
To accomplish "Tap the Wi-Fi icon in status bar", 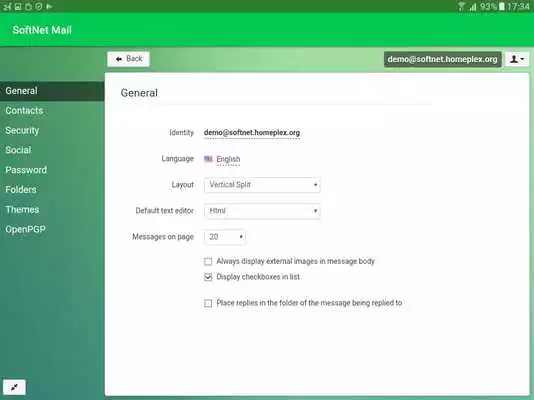I will pos(461,6).
